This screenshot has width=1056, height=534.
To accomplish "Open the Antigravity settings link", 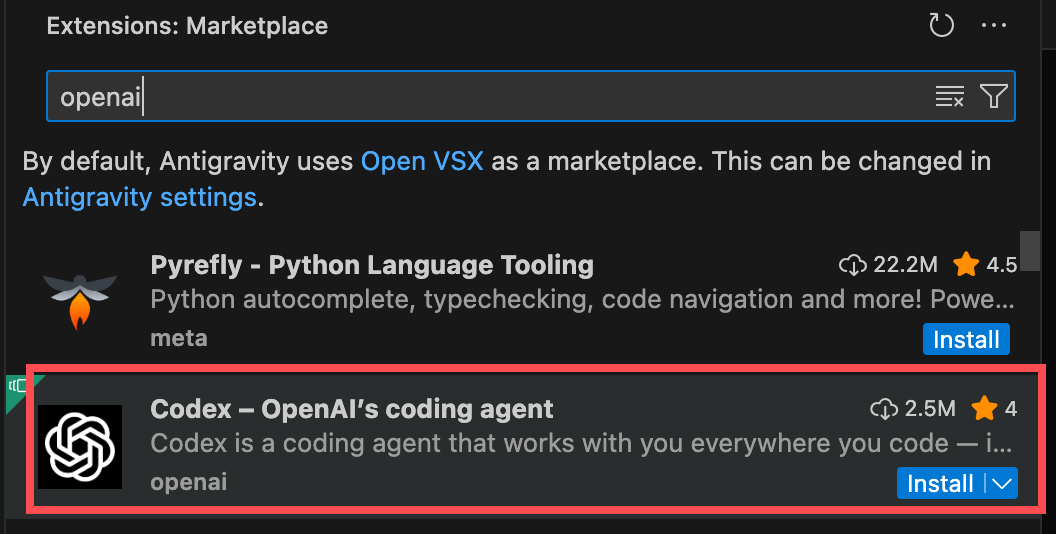I will [140, 197].
